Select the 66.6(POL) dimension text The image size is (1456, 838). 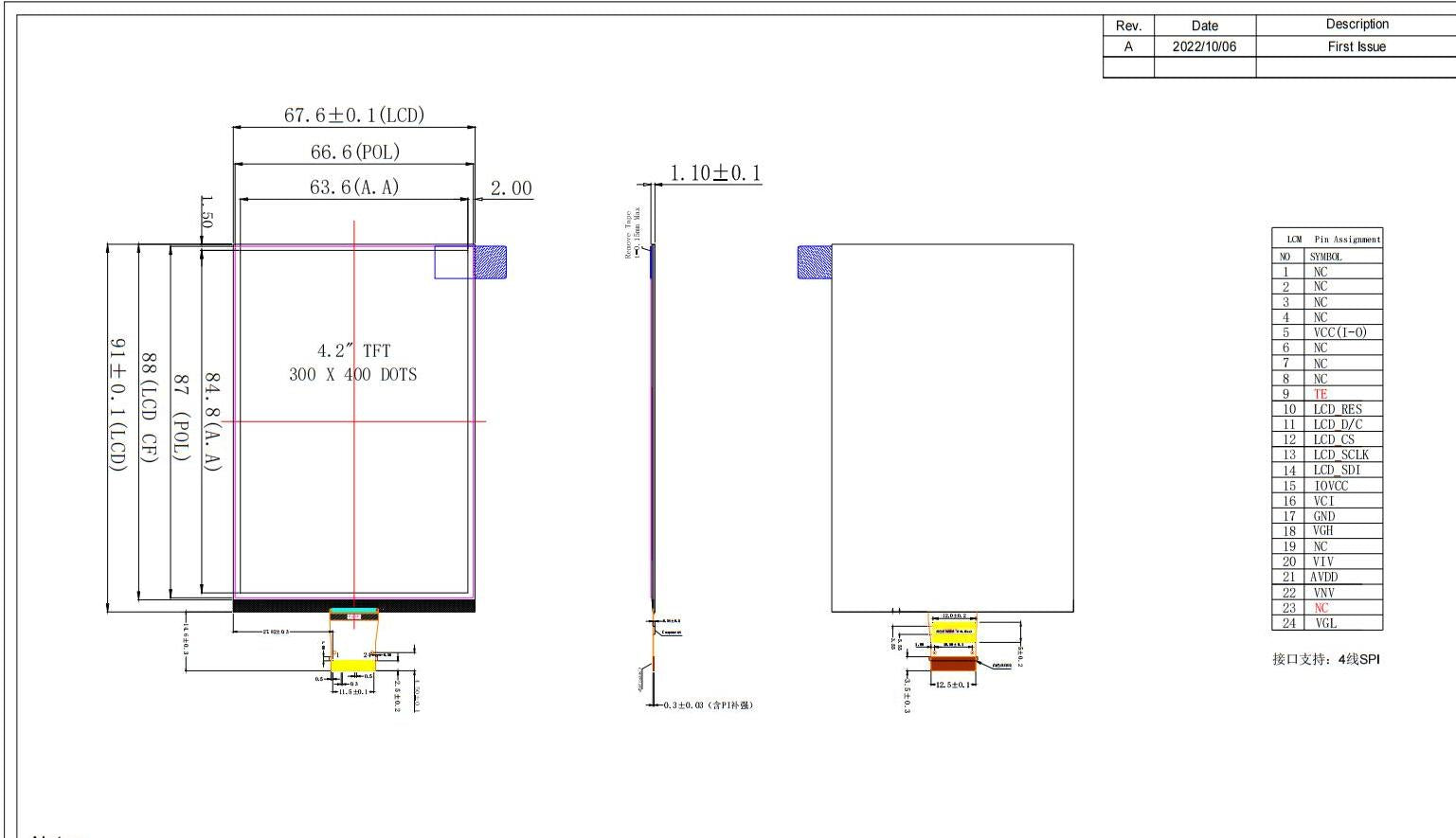pos(355,152)
